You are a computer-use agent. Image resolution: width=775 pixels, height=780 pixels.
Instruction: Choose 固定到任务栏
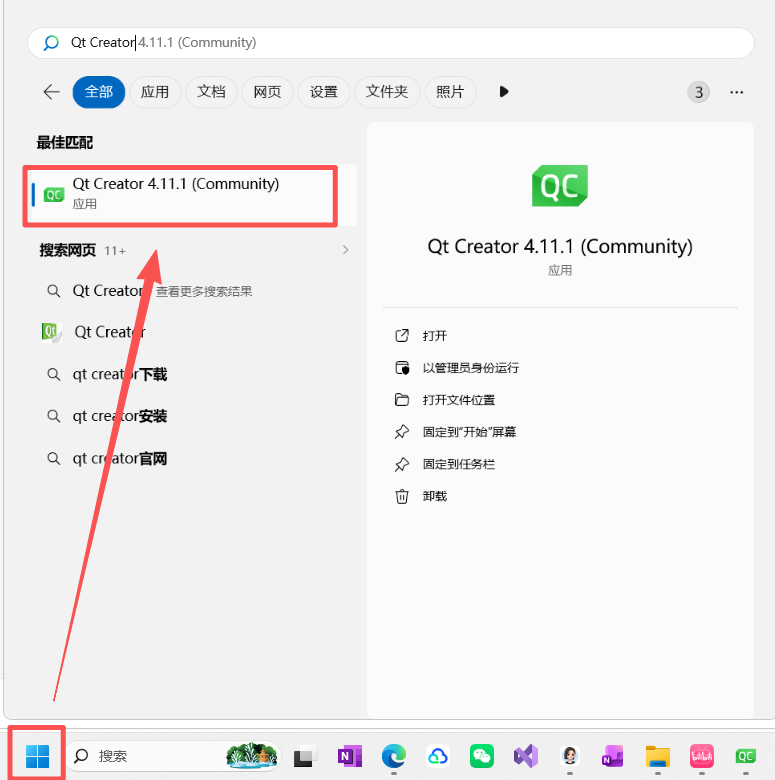[x=445, y=464]
